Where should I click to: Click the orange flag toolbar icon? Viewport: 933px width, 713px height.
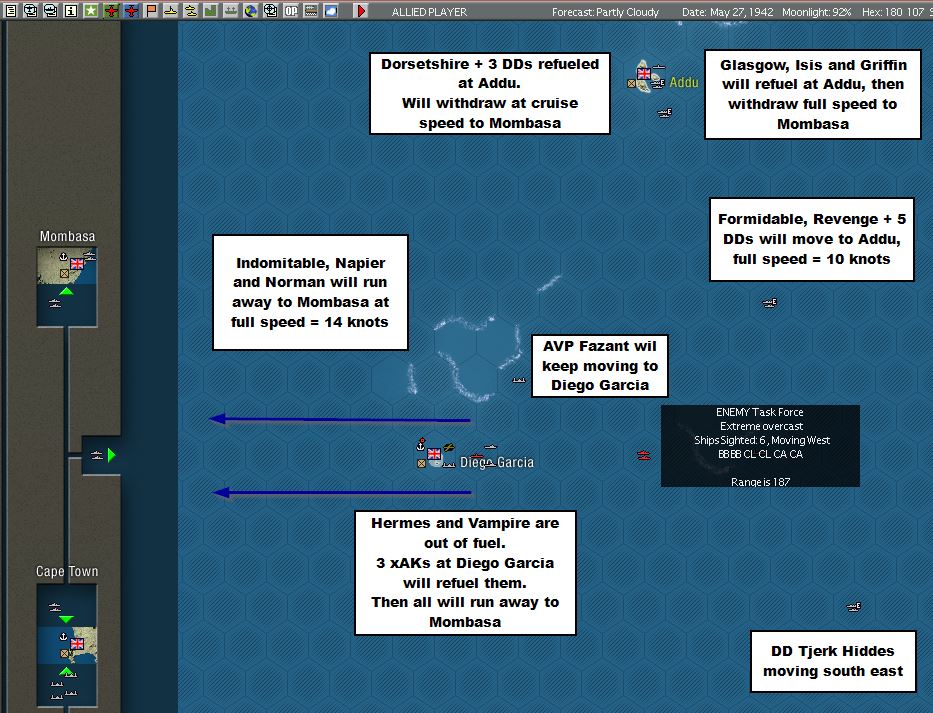click(x=151, y=10)
